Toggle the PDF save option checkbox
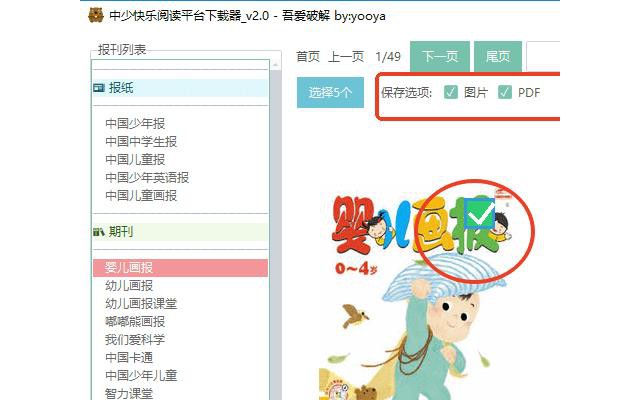 pos(505,92)
